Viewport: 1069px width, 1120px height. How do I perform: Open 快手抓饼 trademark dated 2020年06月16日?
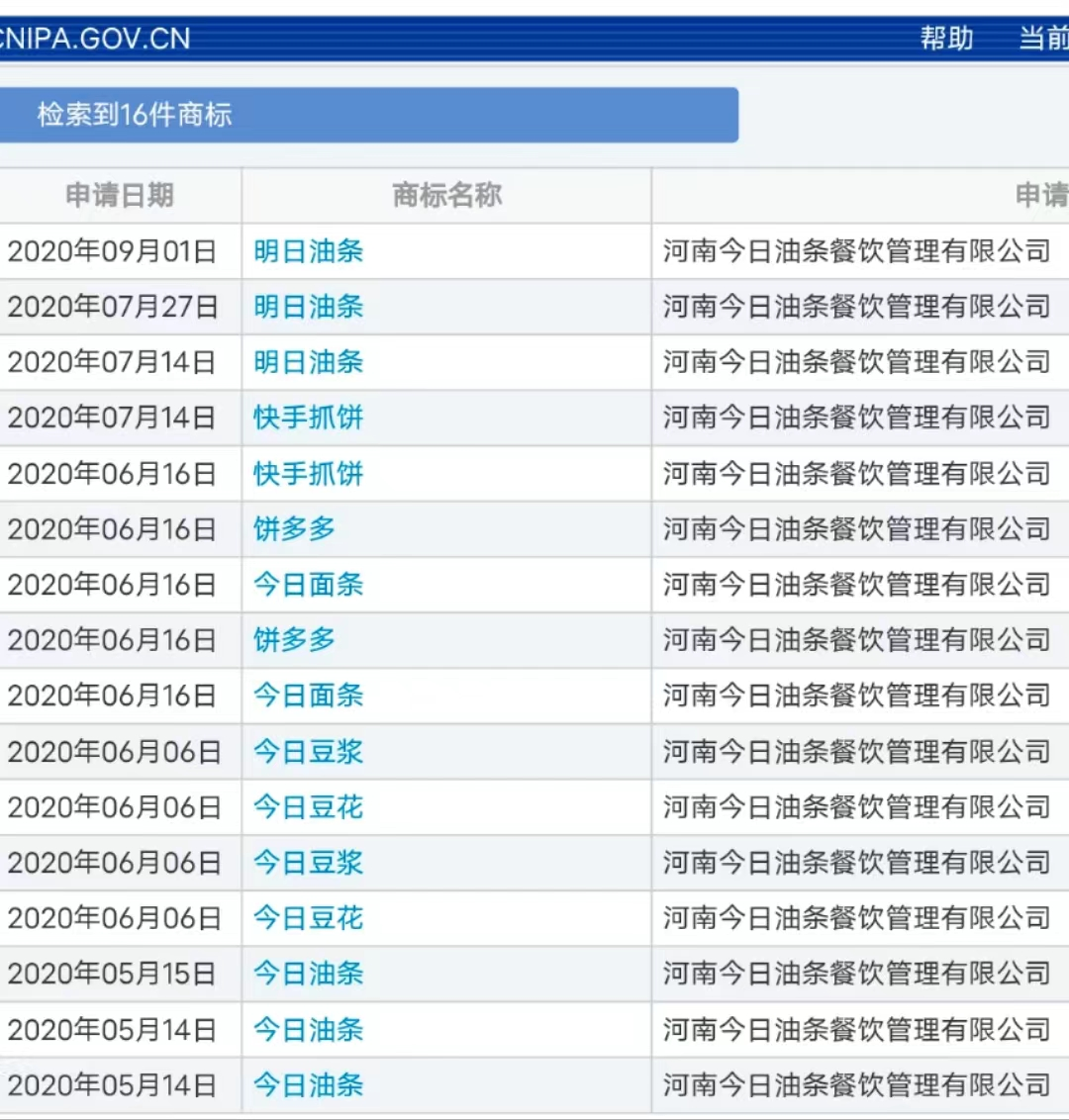tap(309, 474)
